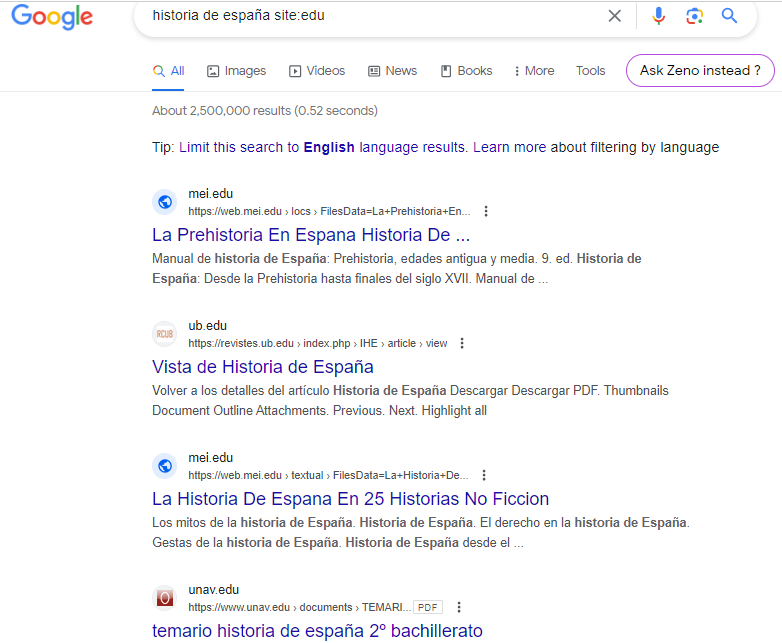This screenshot has width=782, height=643.
Task: Click the mei.edu site name above La Prehistoria
Action: (210, 194)
